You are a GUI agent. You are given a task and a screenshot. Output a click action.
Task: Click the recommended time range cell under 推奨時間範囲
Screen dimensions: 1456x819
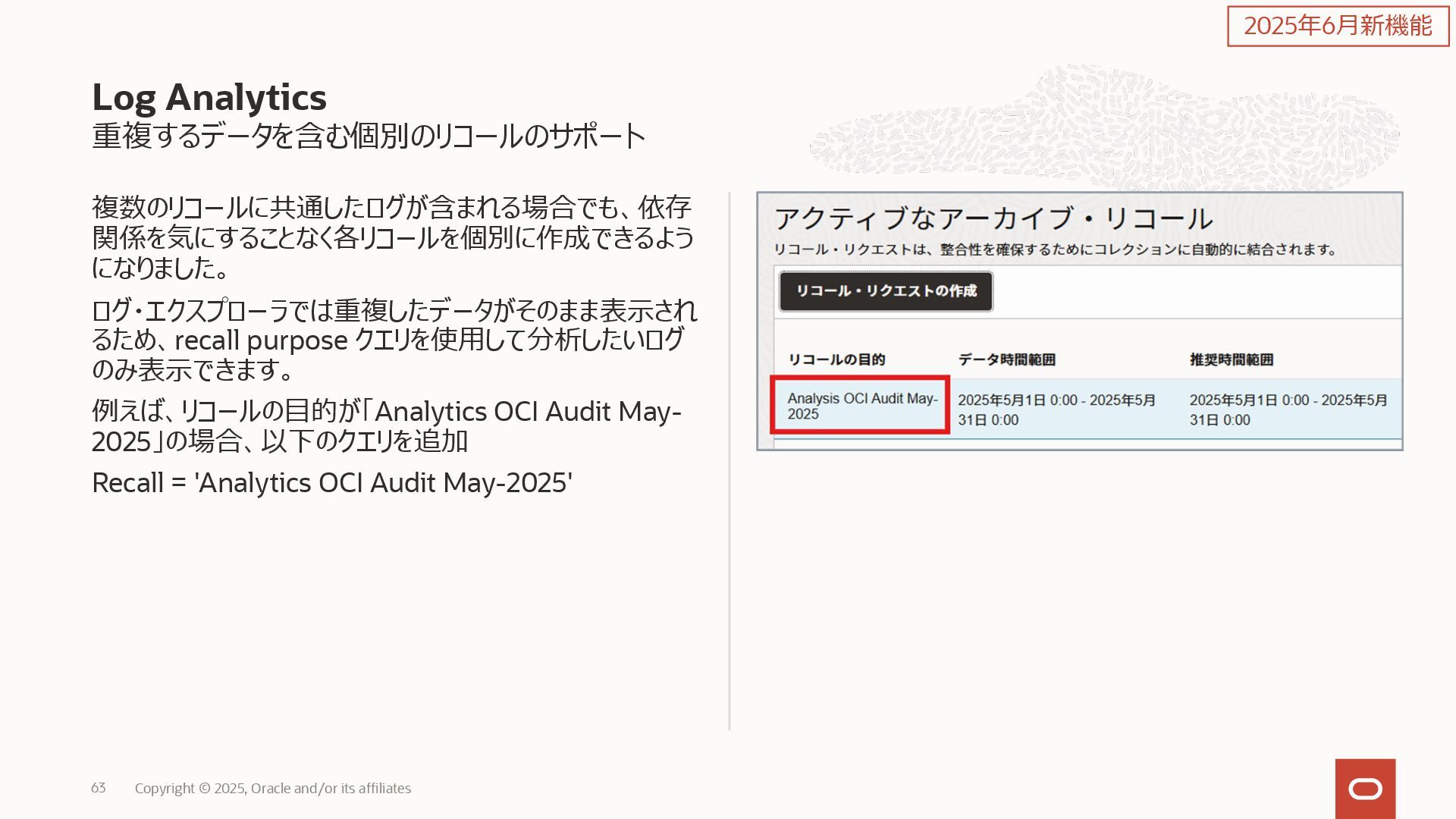pos(1288,409)
